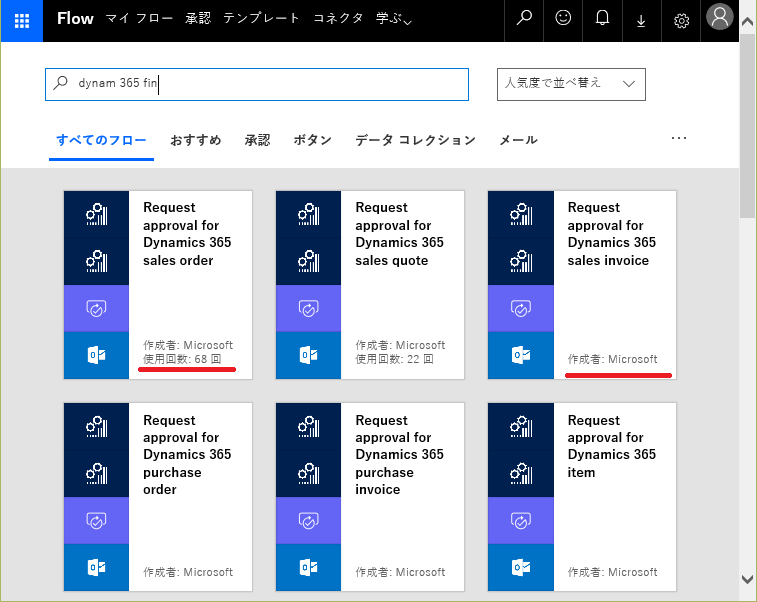Screen dimensions: 757x602
Task: Click the Approvals icon on sales quote card
Action: pos(308,308)
